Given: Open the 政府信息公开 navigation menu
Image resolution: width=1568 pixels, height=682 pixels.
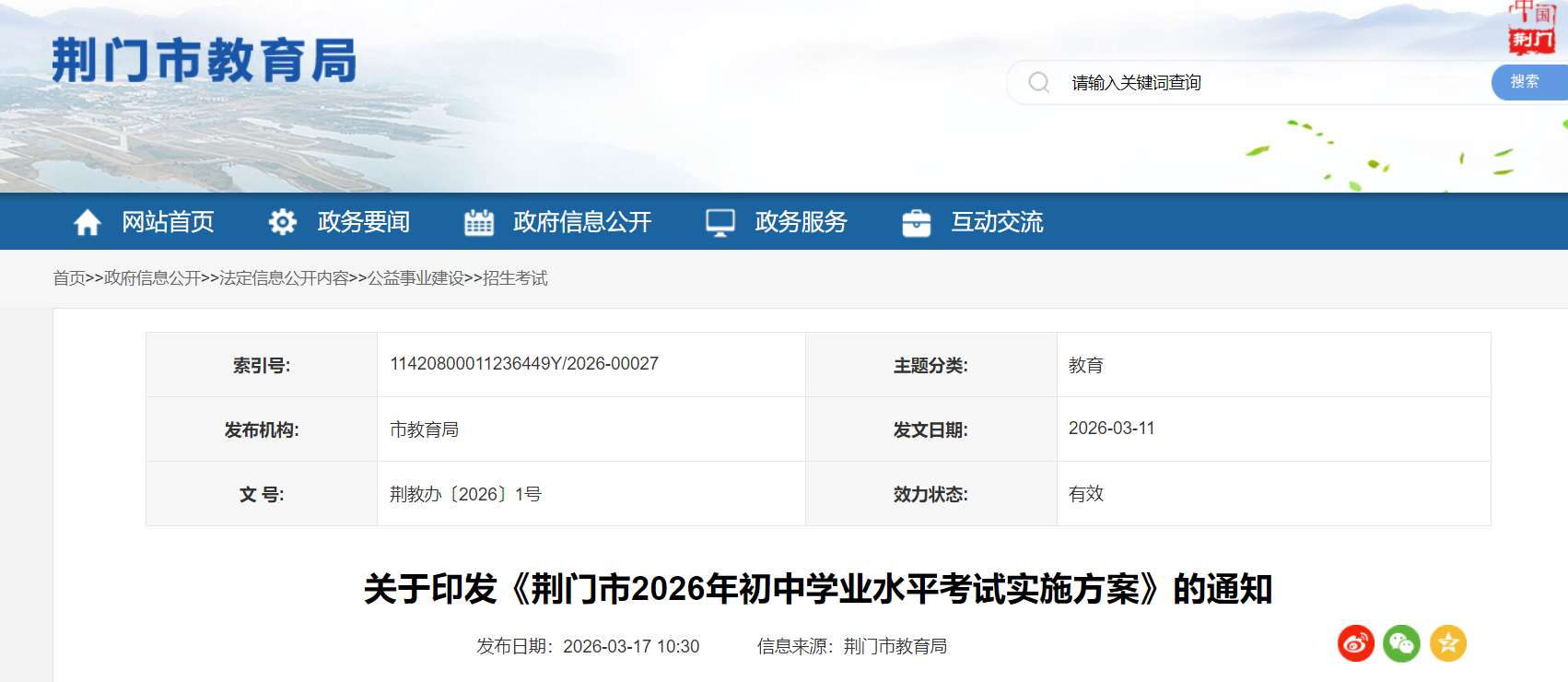Looking at the screenshot, I should [582, 222].
